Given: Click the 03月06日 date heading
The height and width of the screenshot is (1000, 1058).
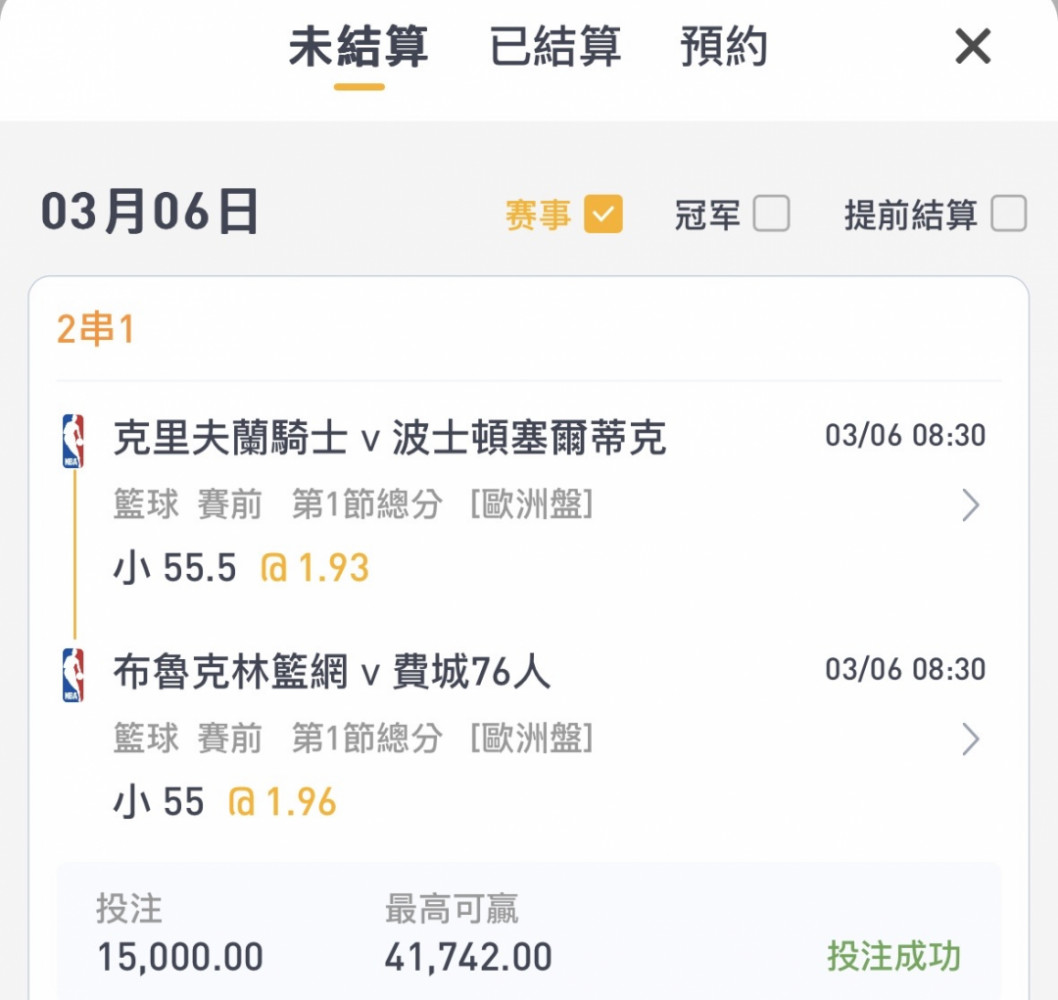Looking at the screenshot, I should (x=150, y=212).
